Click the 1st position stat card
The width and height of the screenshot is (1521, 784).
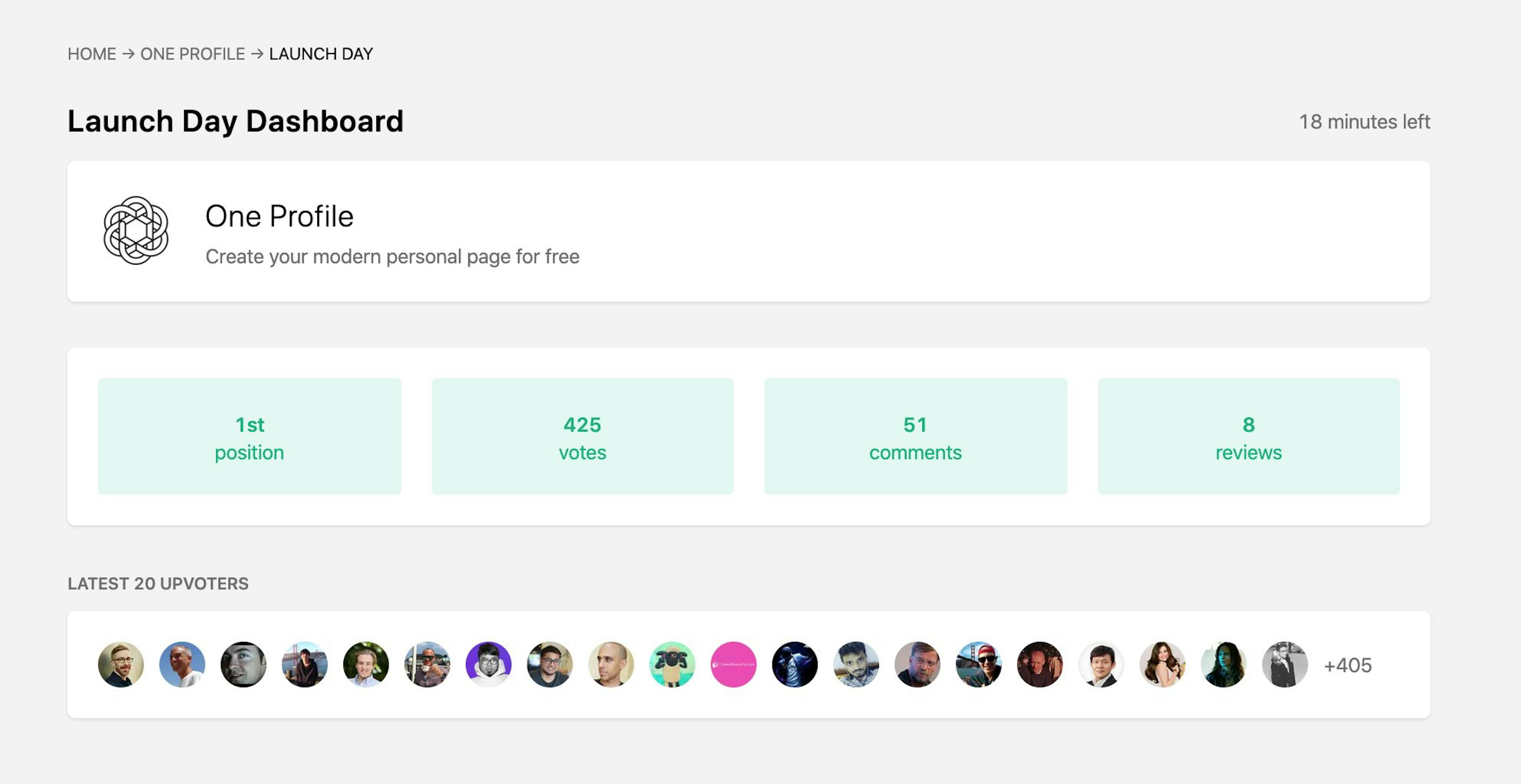click(249, 436)
